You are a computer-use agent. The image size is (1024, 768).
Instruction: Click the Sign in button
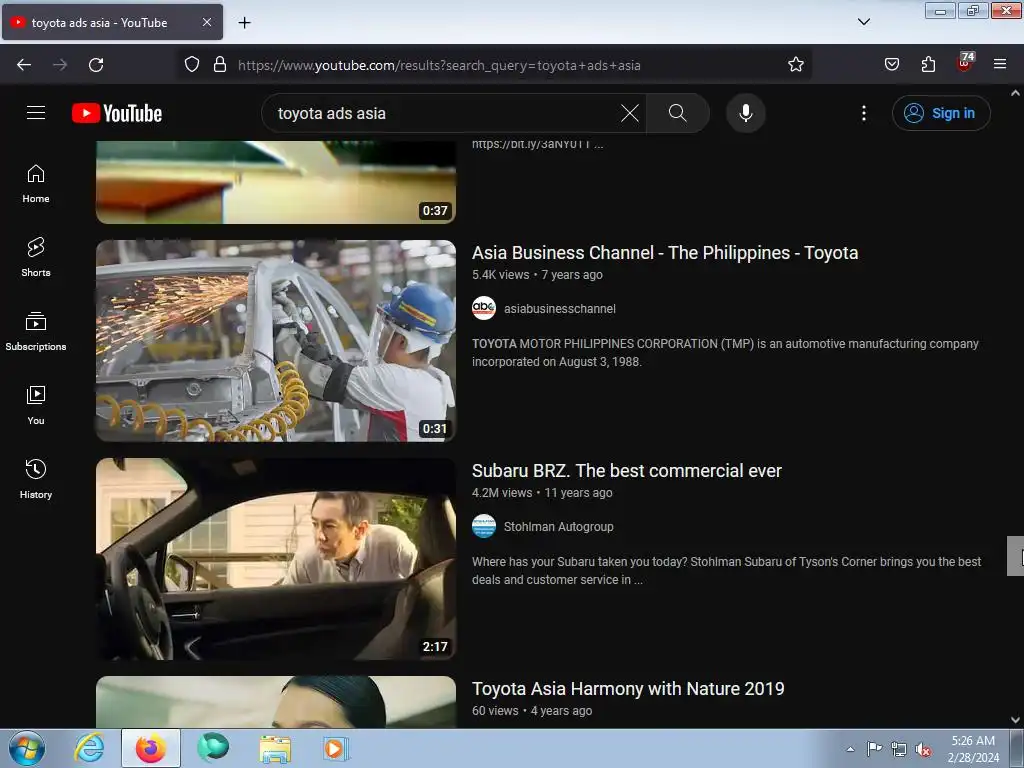pyautogui.click(x=940, y=113)
